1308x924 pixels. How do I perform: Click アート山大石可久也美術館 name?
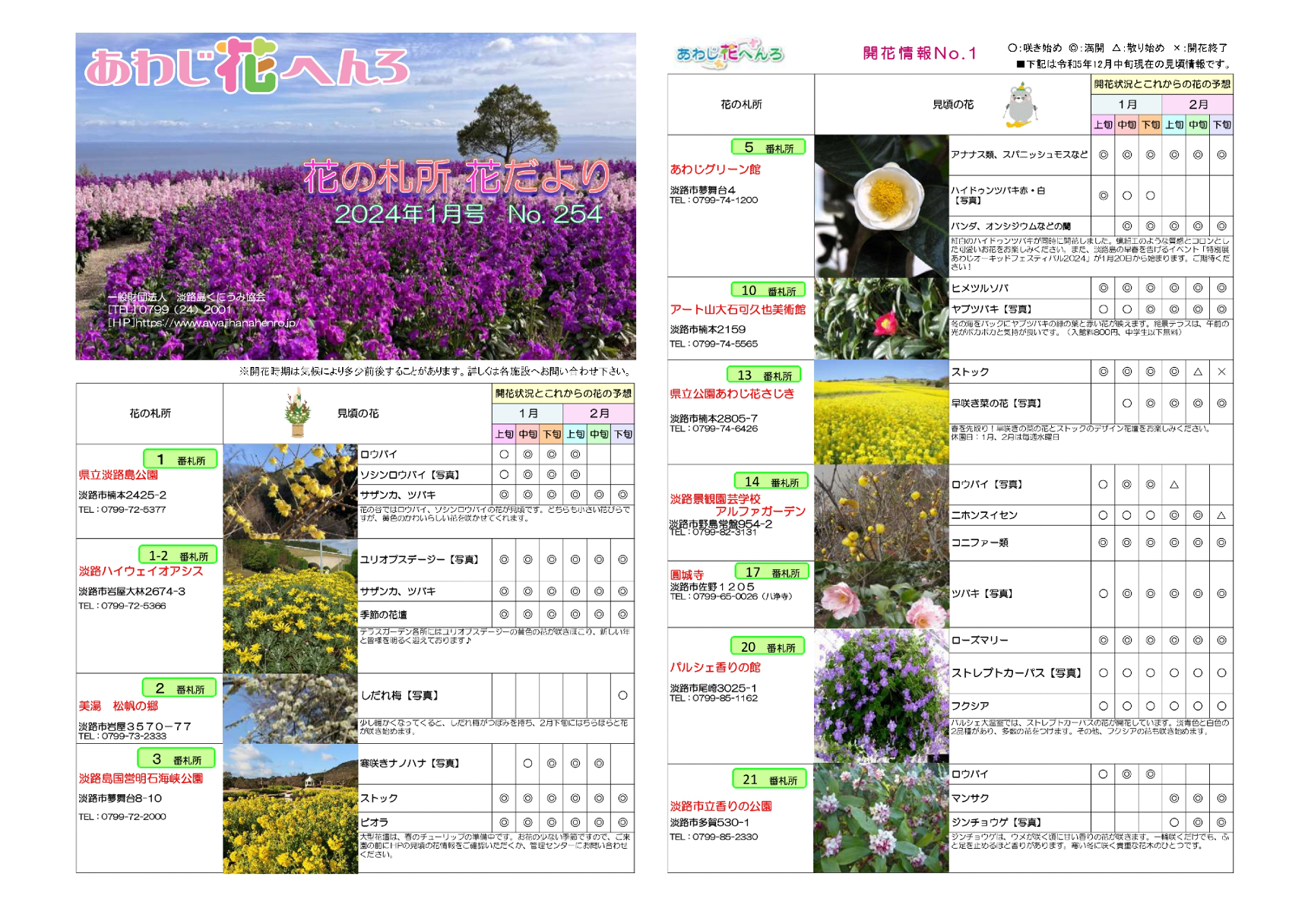[737, 310]
